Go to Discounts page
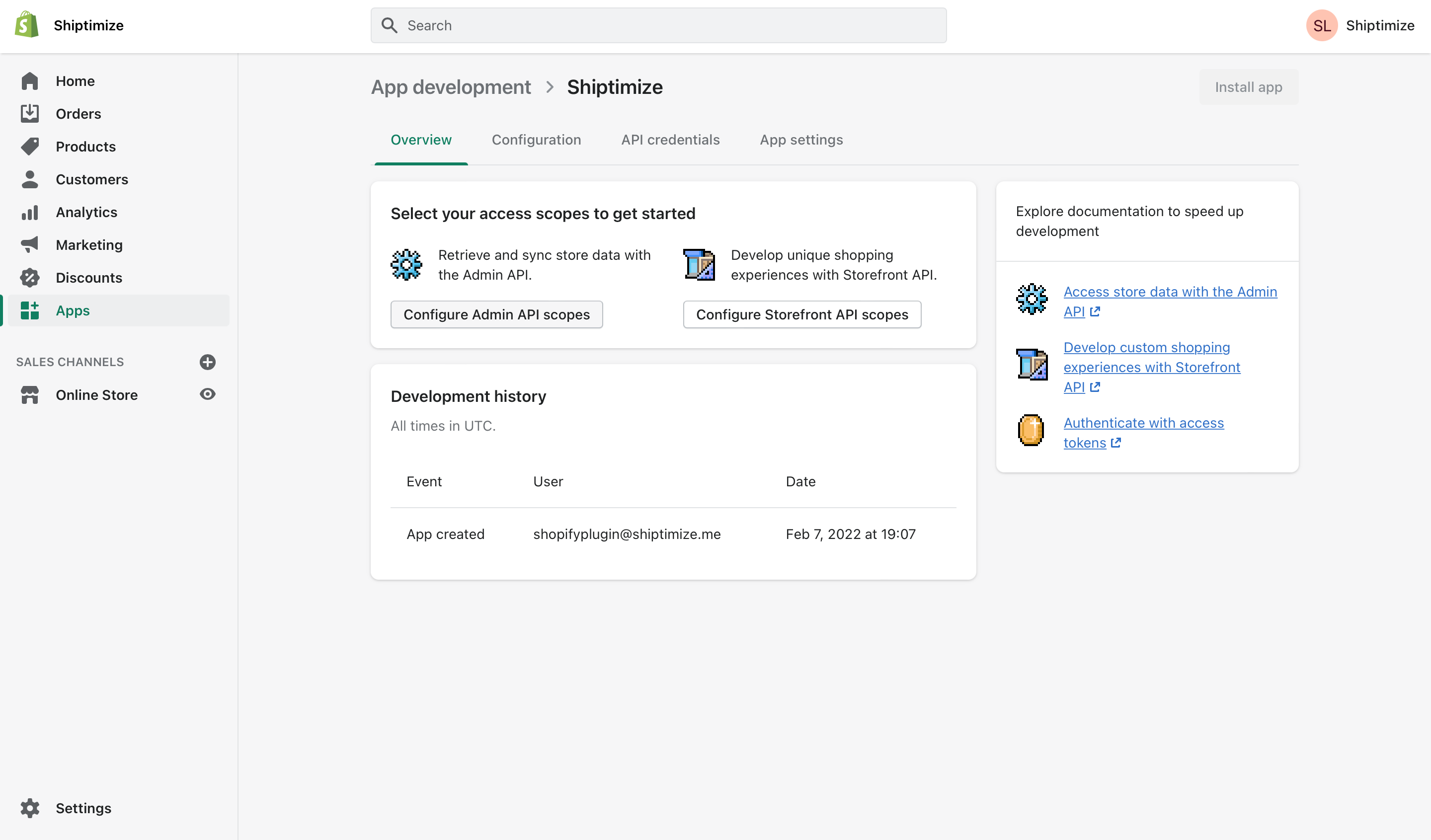 click(x=119, y=278)
